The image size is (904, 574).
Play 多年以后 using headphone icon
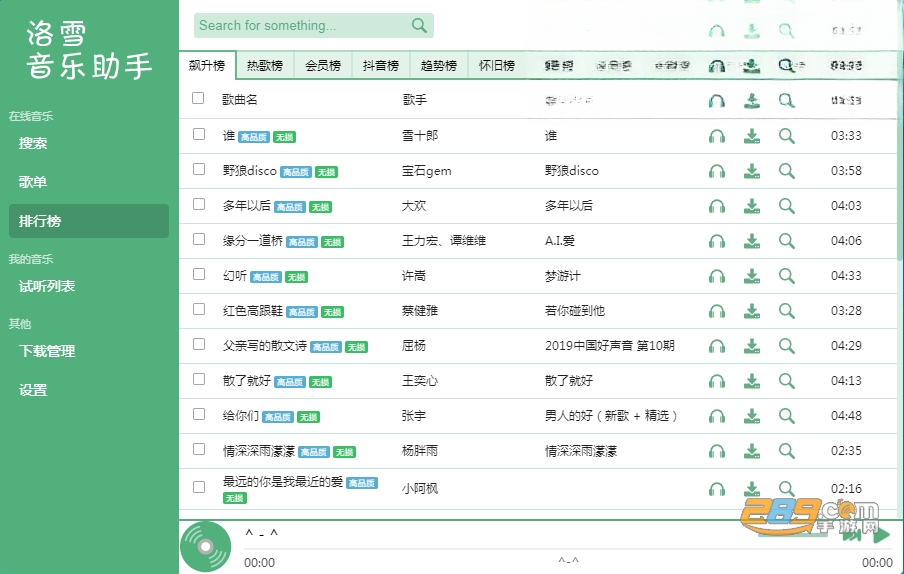(717, 206)
